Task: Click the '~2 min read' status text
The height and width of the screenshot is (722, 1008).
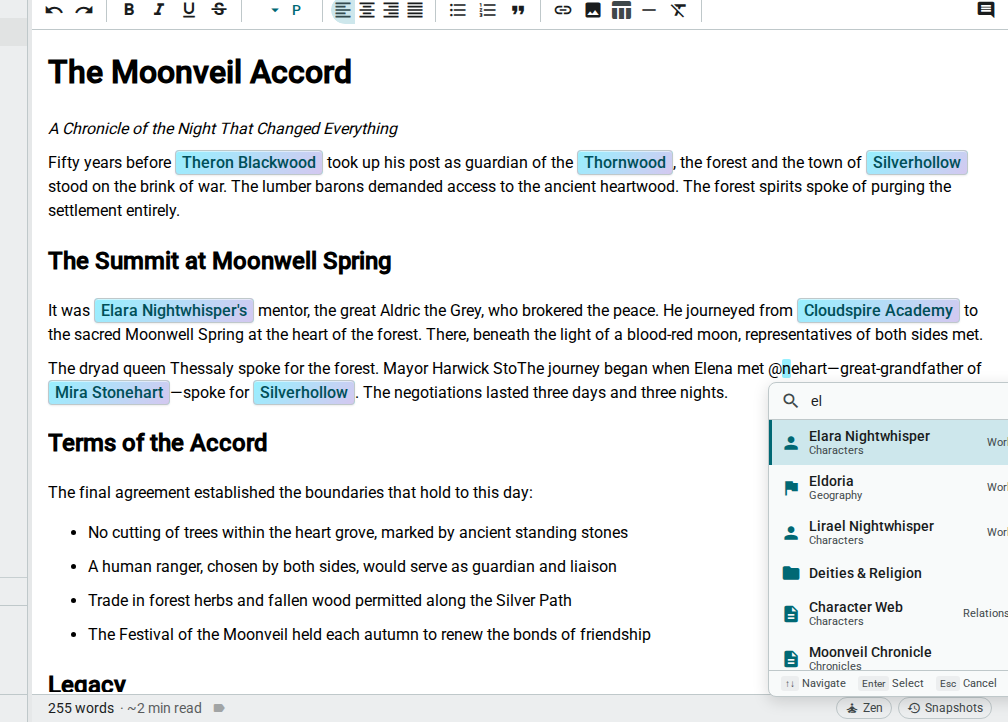Action: pyautogui.click(x=165, y=708)
